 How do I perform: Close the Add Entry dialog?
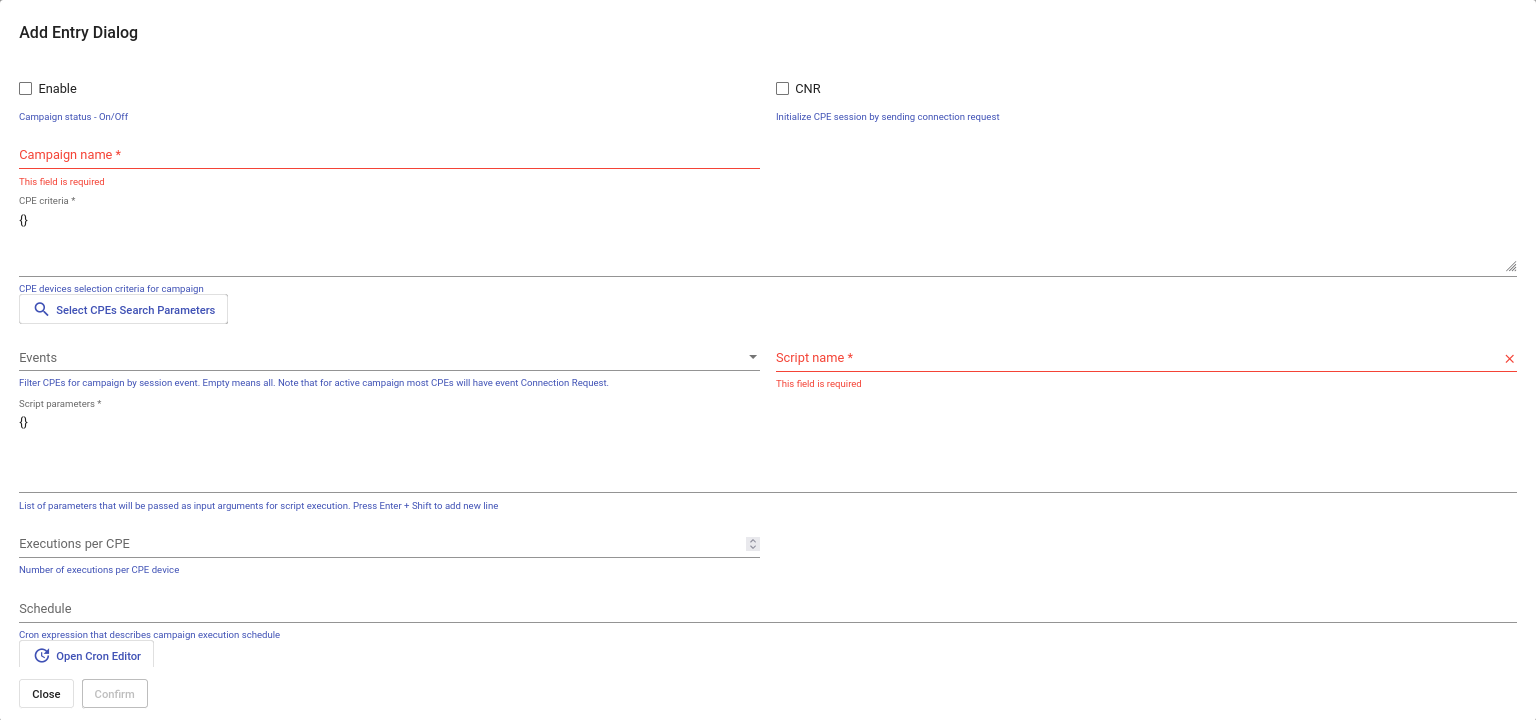[46, 694]
